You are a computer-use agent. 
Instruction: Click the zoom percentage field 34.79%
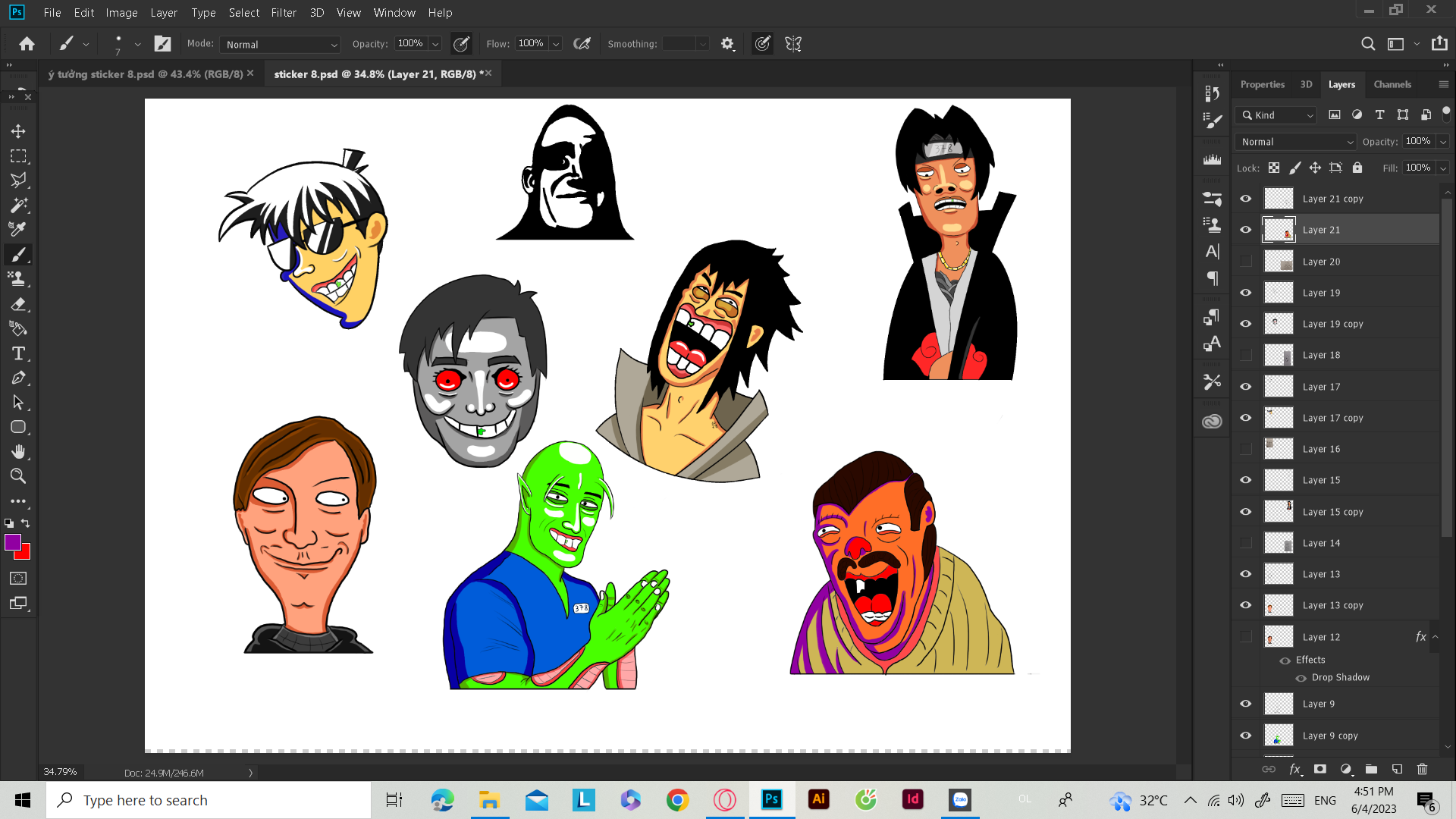point(60,772)
